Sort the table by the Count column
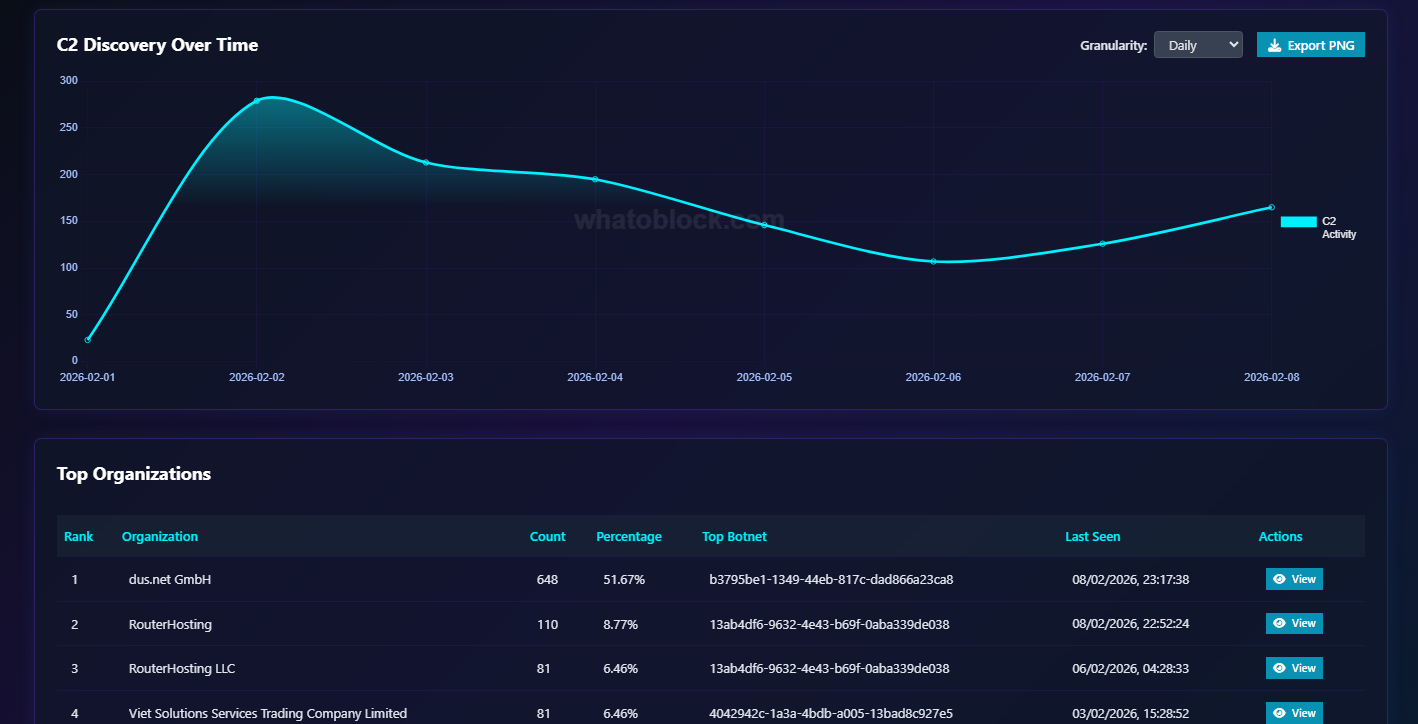Viewport: 1418px width, 724px height. [x=547, y=536]
